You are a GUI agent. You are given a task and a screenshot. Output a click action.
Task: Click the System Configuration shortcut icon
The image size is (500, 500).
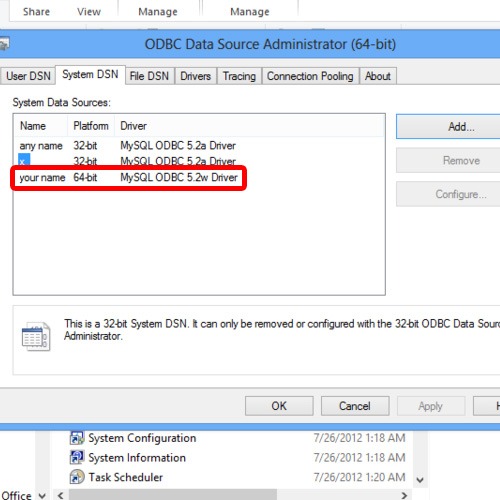77,438
